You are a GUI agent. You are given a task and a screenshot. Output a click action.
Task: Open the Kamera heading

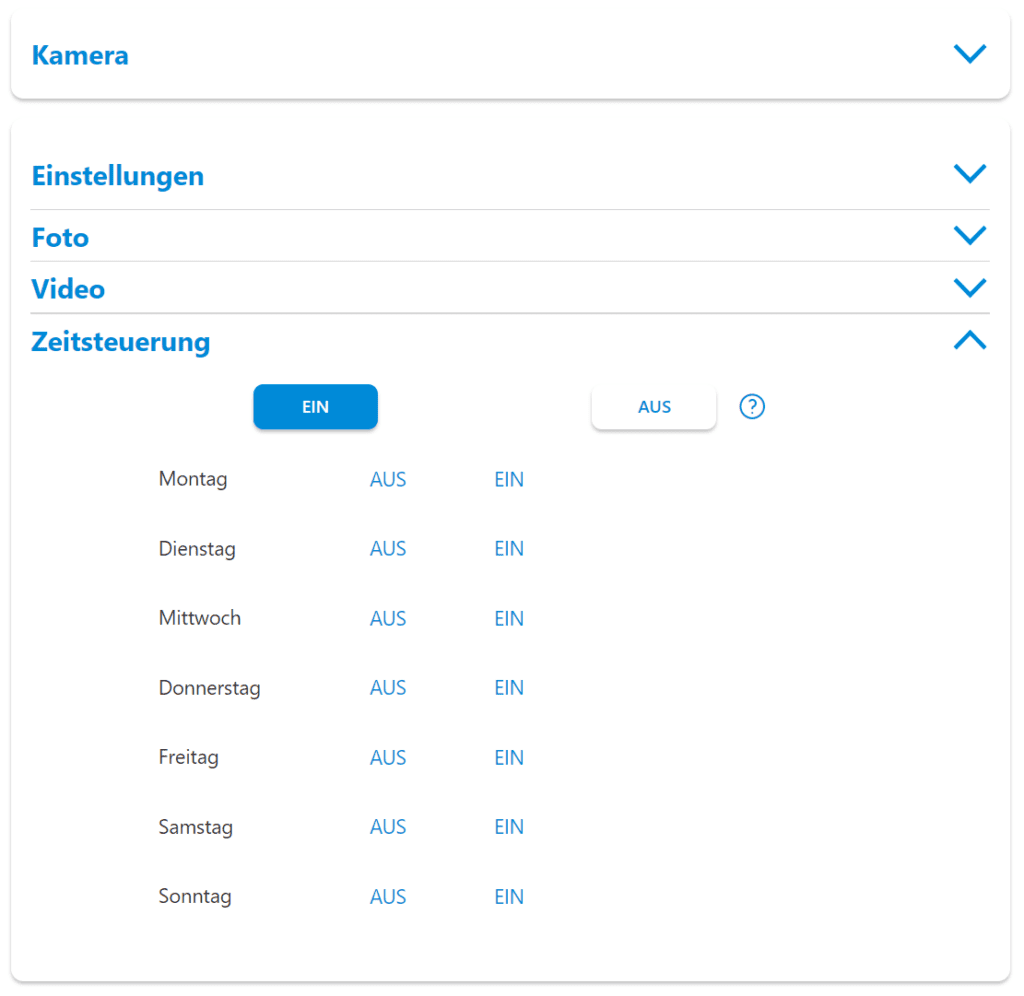(80, 56)
